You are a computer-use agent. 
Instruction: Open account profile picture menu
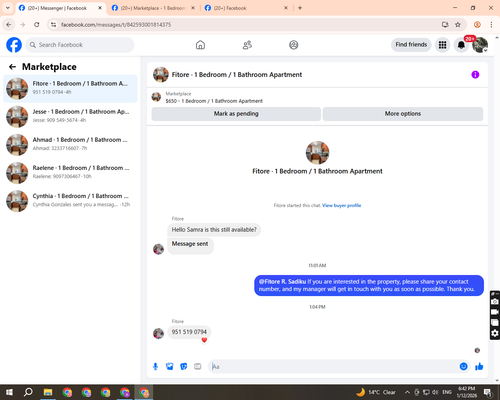[480, 45]
